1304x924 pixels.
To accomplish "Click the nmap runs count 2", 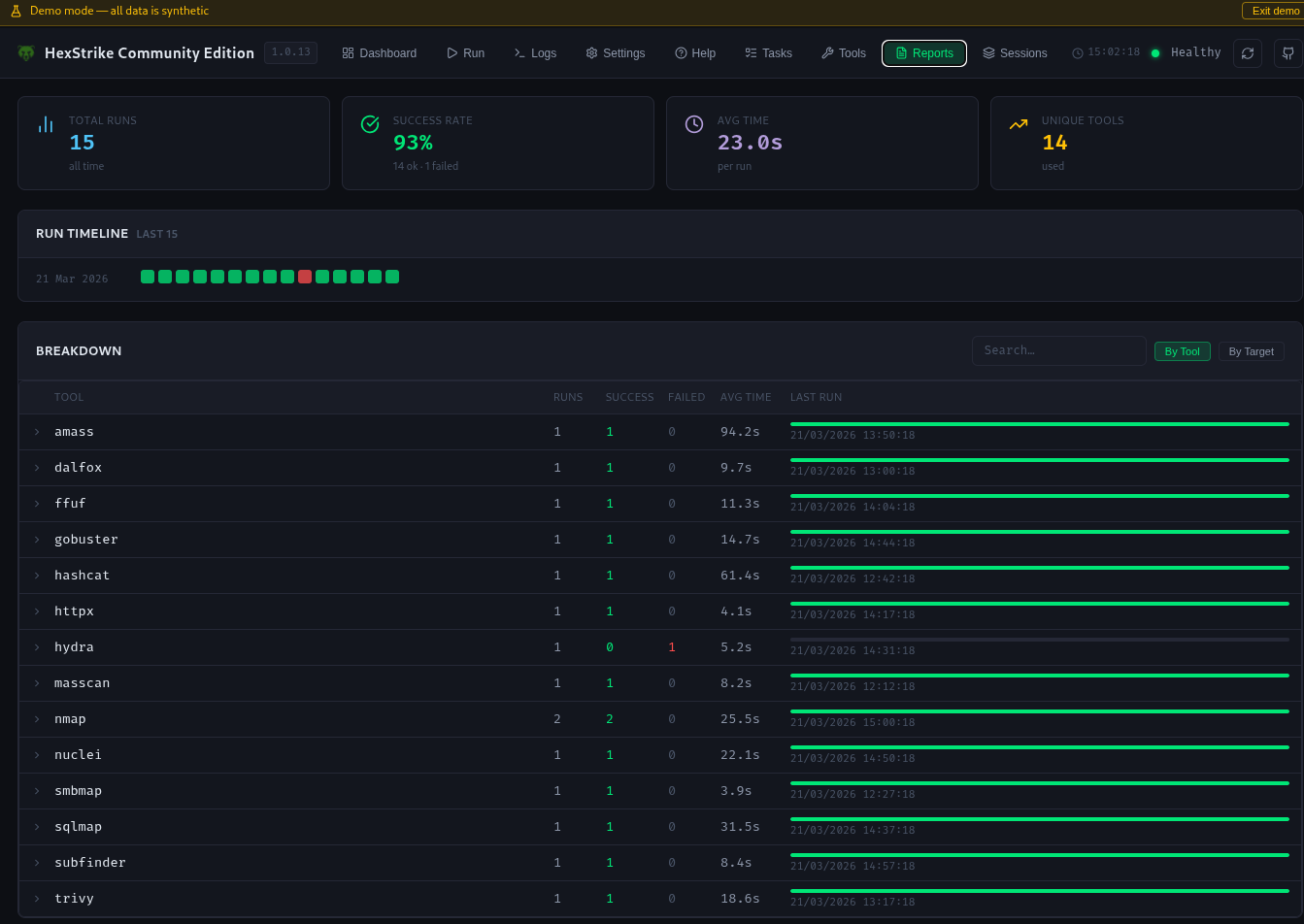I will coord(557,719).
